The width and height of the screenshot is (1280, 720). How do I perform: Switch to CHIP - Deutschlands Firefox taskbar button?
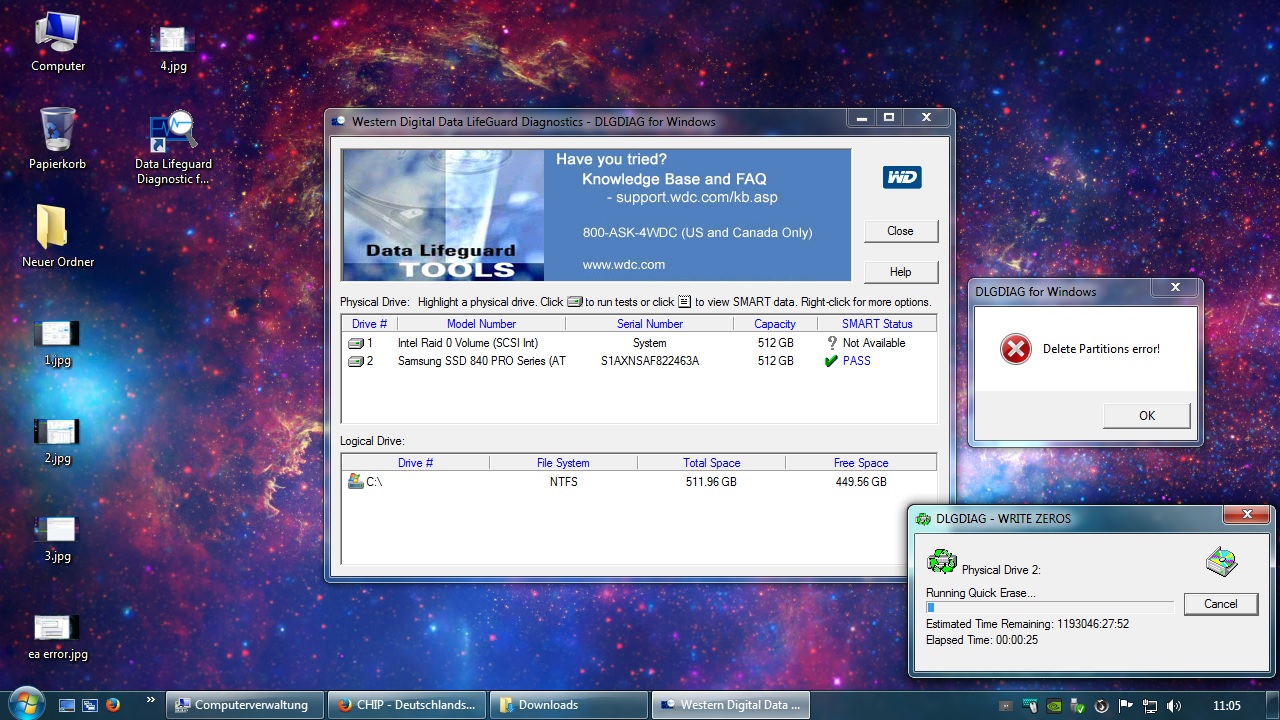coord(407,705)
